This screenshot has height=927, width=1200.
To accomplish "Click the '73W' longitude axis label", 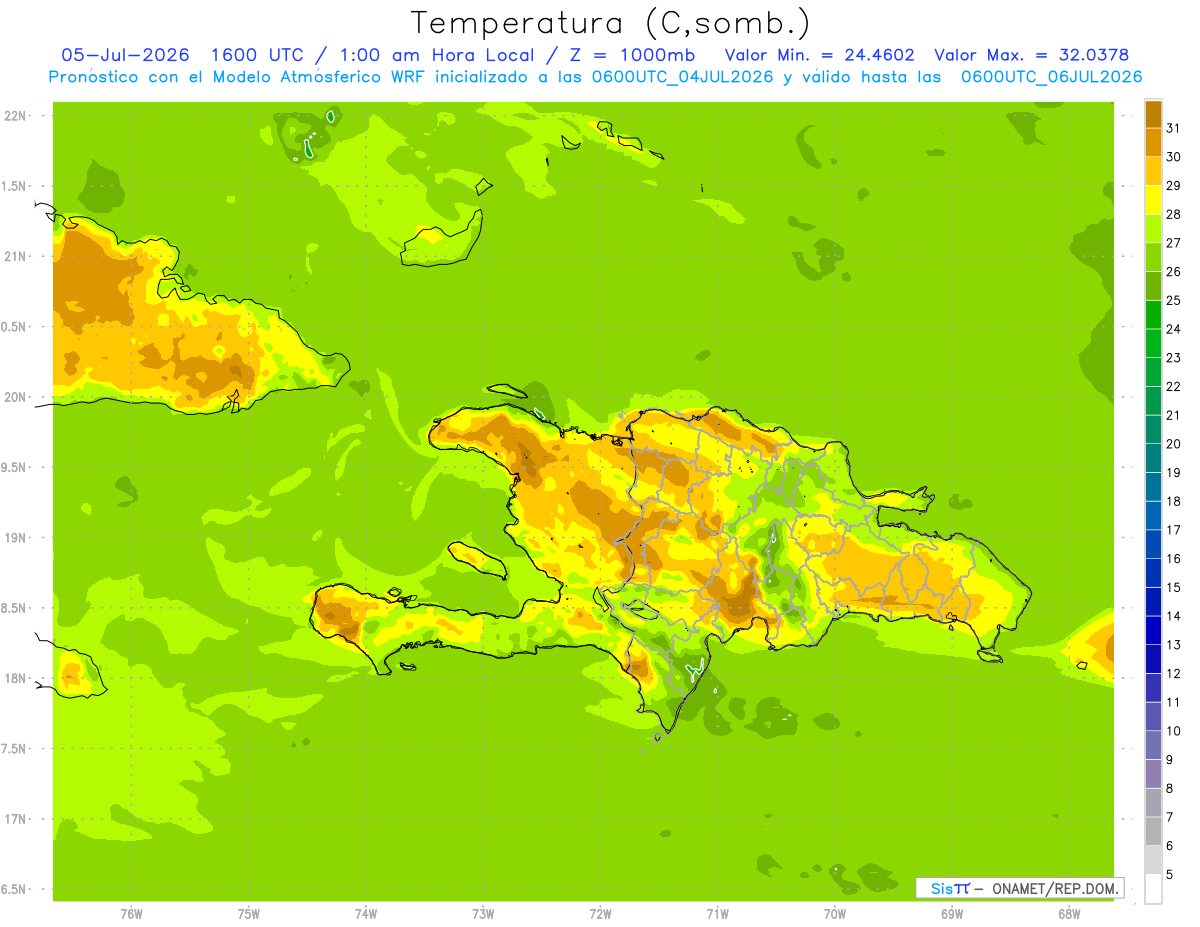I will [483, 914].
